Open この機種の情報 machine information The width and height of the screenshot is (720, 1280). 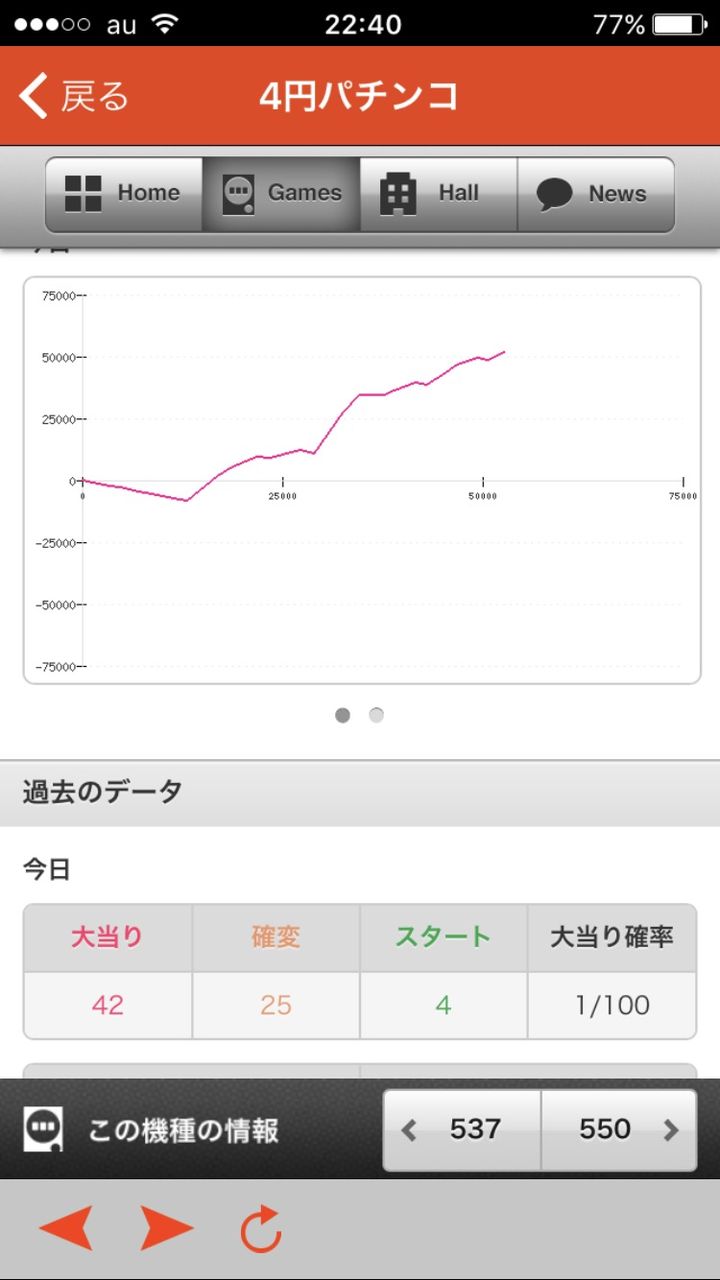point(183,1131)
